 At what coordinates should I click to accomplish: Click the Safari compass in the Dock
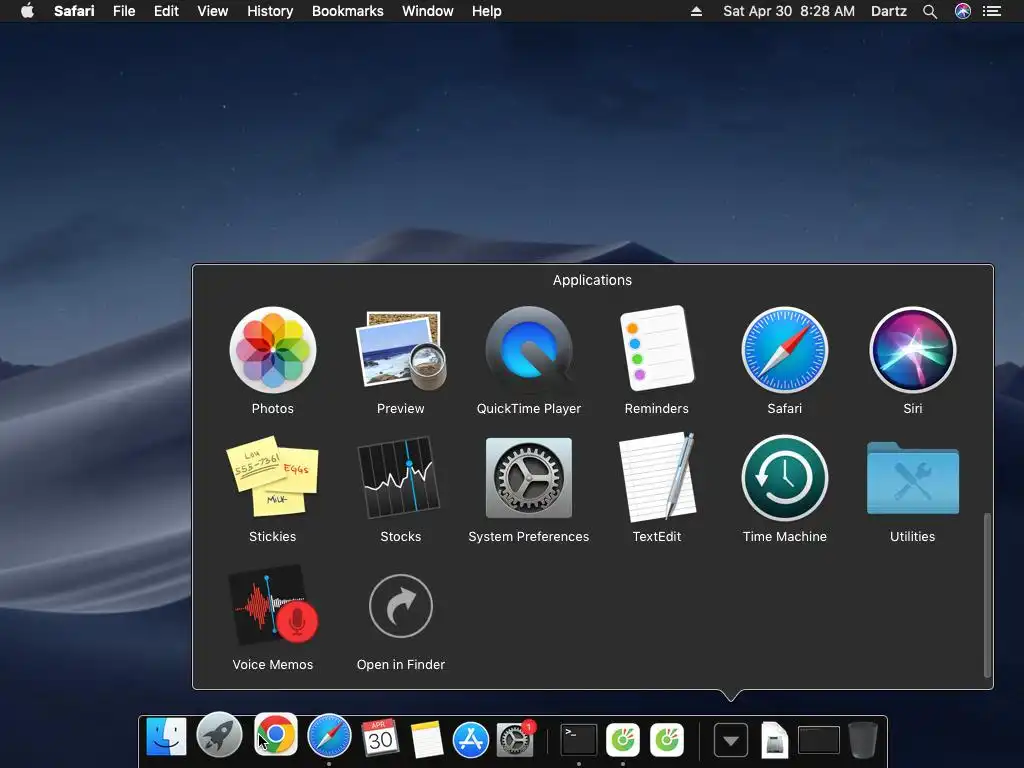[329, 736]
